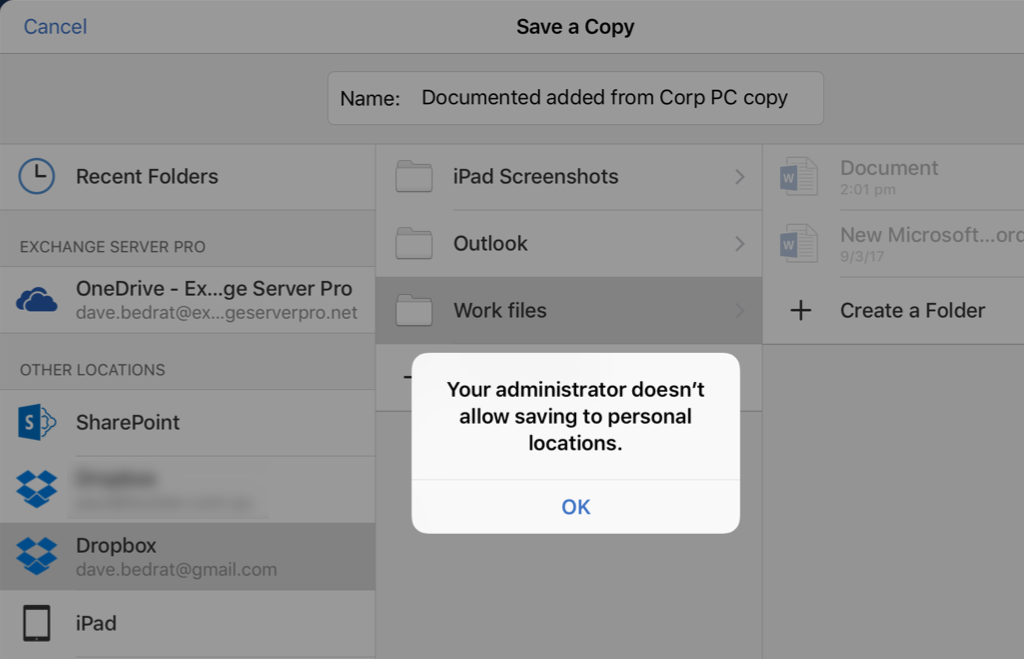Tap the iPad device icon

[37, 623]
